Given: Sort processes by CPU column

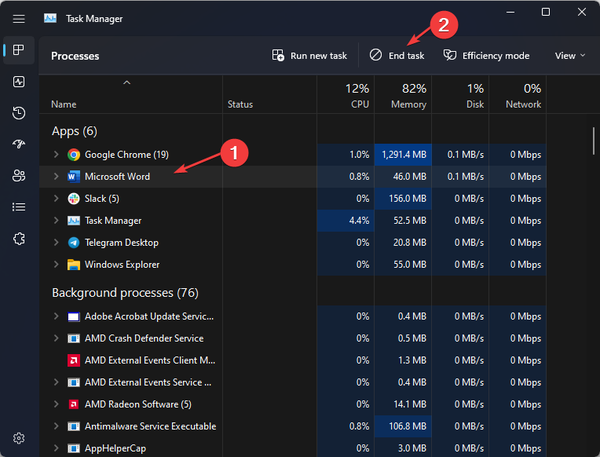Looking at the screenshot, I should (x=346, y=96).
